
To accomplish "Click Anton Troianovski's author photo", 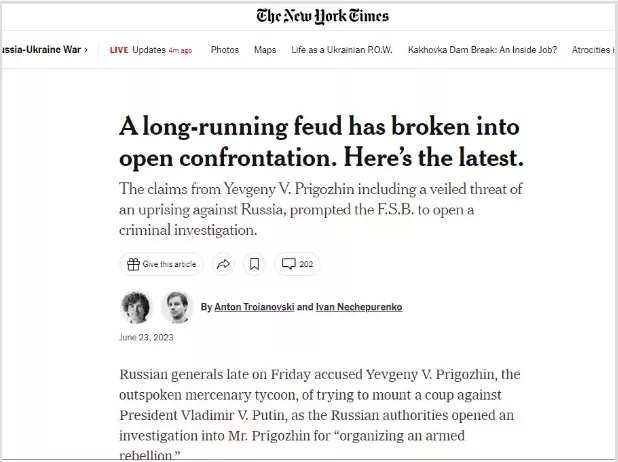I will pyautogui.click(x=135, y=307).
